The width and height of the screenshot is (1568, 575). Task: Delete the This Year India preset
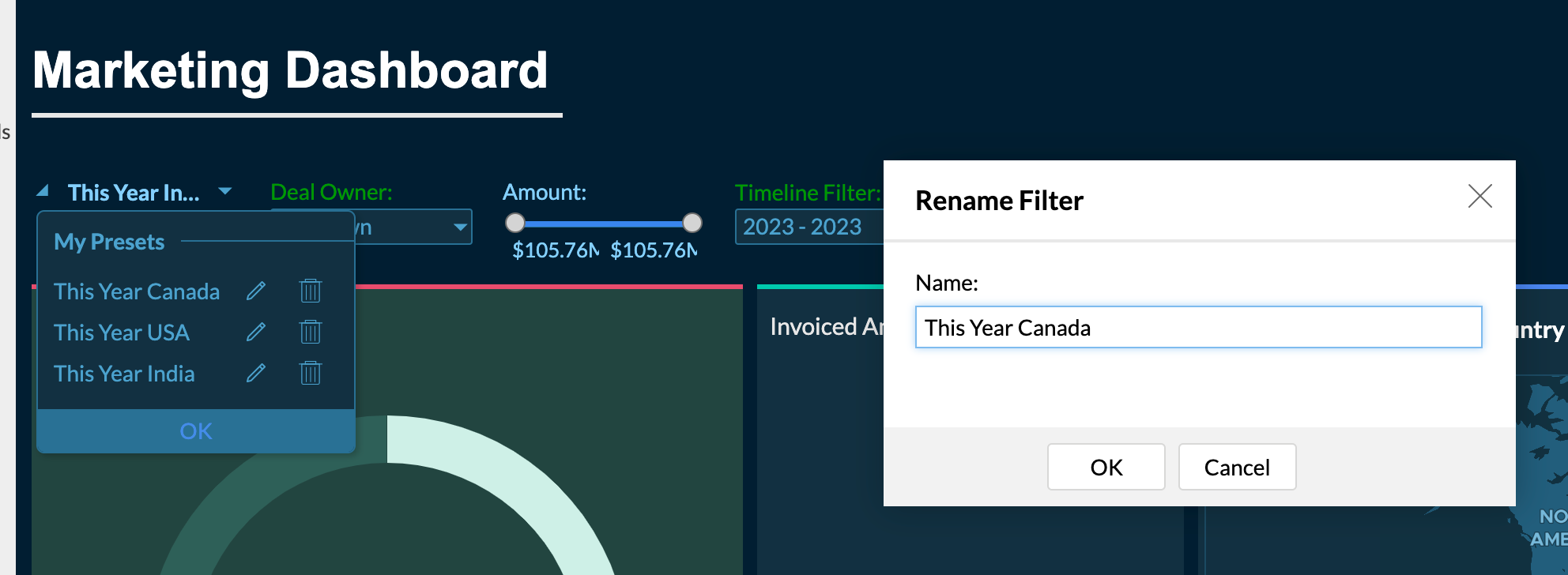click(311, 373)
